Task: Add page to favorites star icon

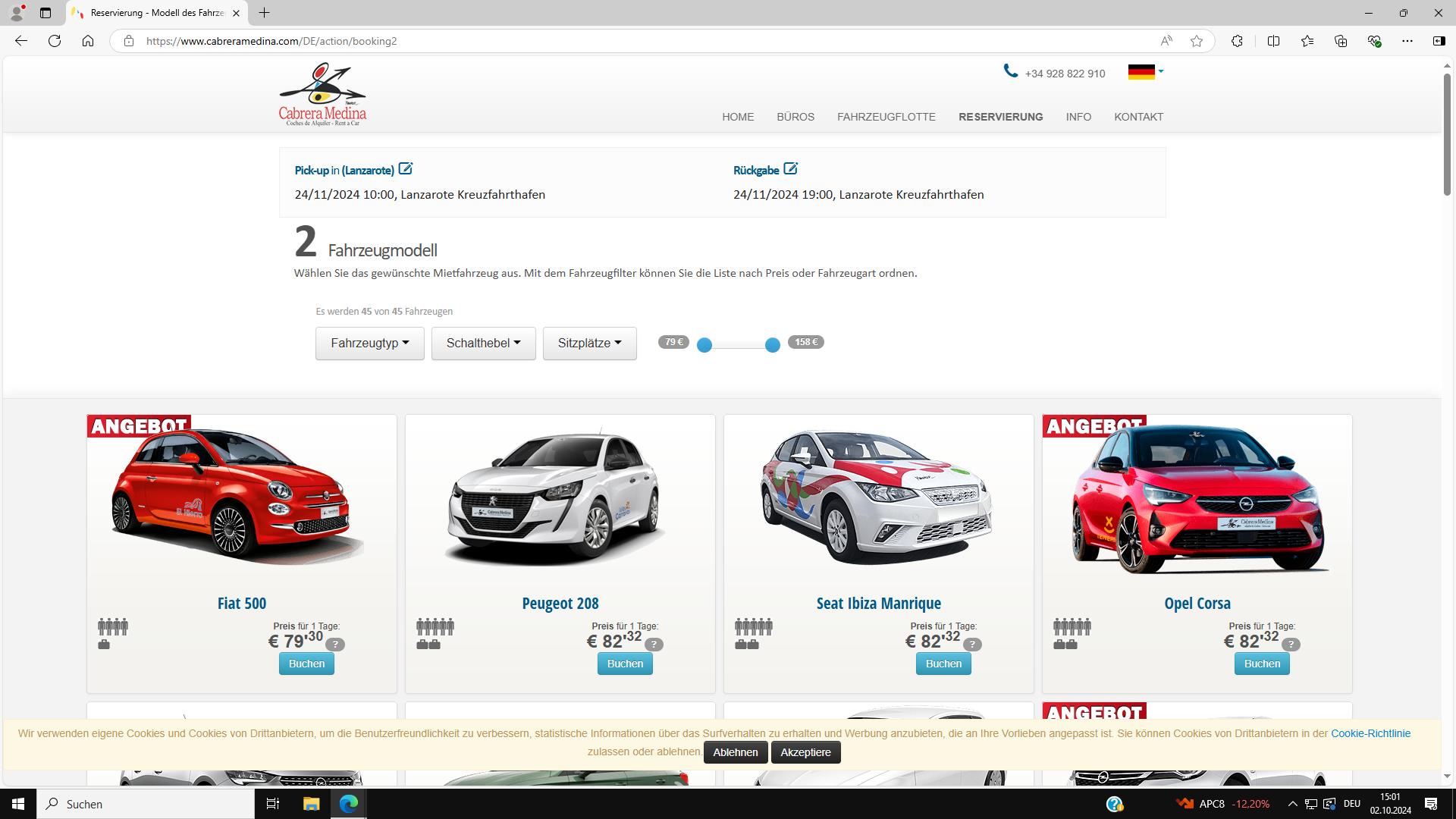Action: (1197, 41)
